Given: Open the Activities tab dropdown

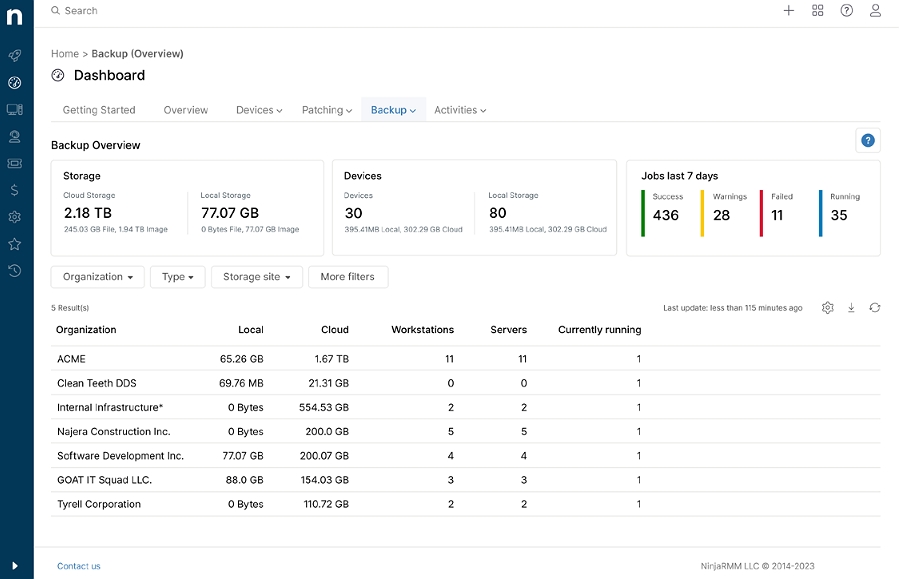Looking at the screenshot, I should coord(460,110).
